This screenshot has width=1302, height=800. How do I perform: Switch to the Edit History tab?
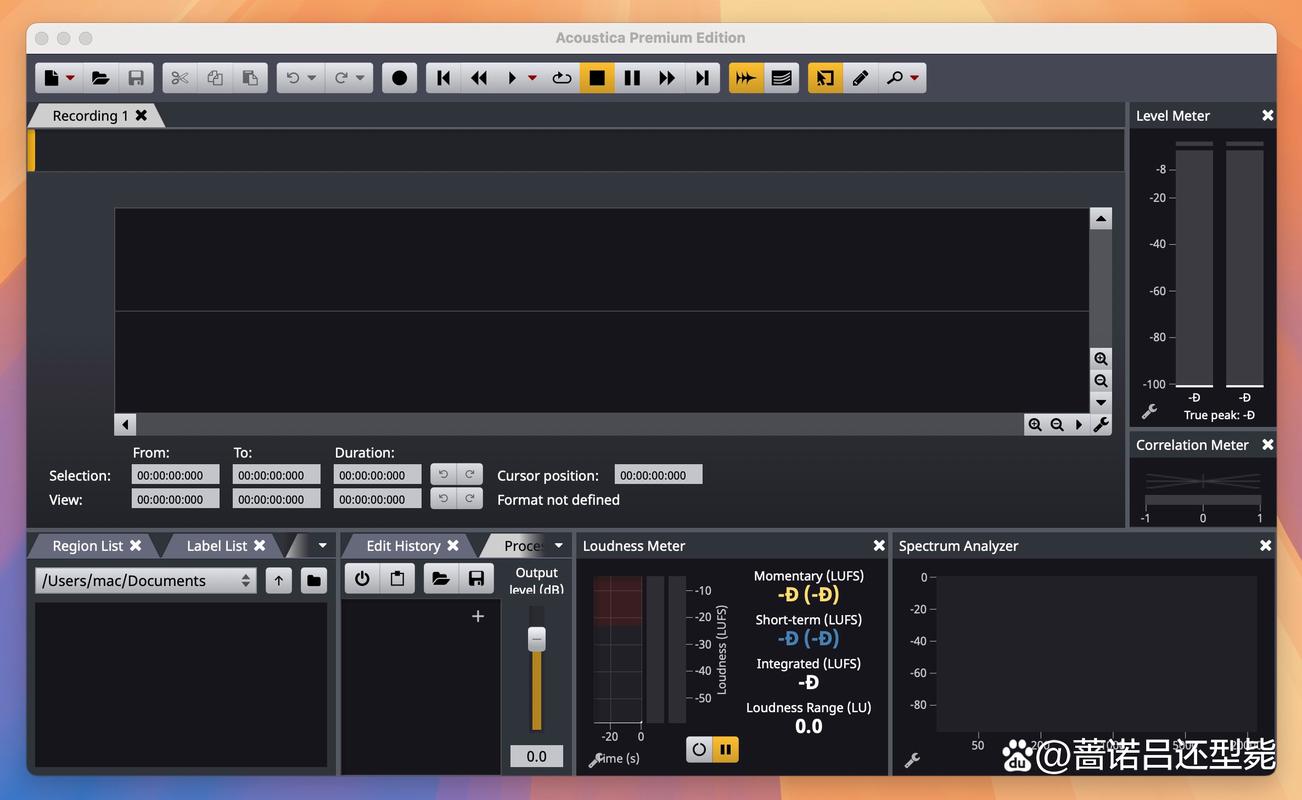[403, 546]
